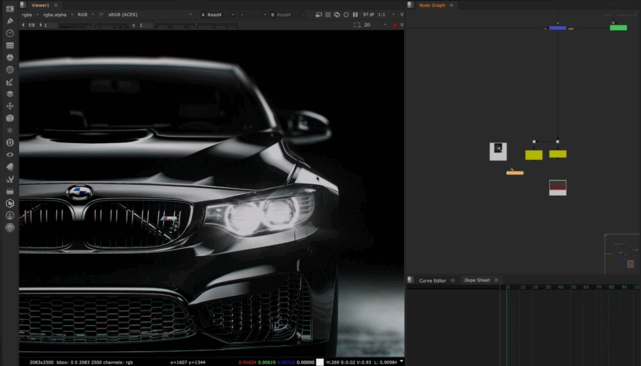Open the Transform nodes menu
The width and height of the screenshot is (641, 366).
10,106
